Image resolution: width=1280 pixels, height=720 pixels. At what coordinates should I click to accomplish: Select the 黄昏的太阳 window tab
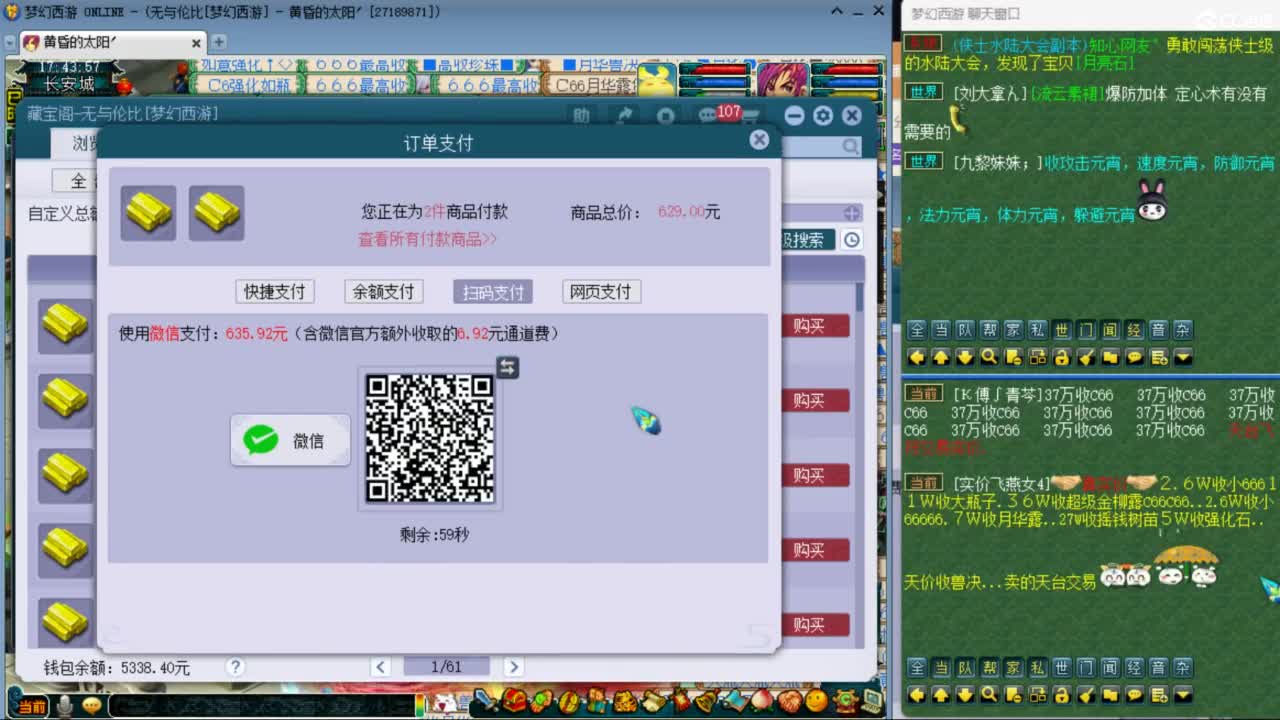112,43
